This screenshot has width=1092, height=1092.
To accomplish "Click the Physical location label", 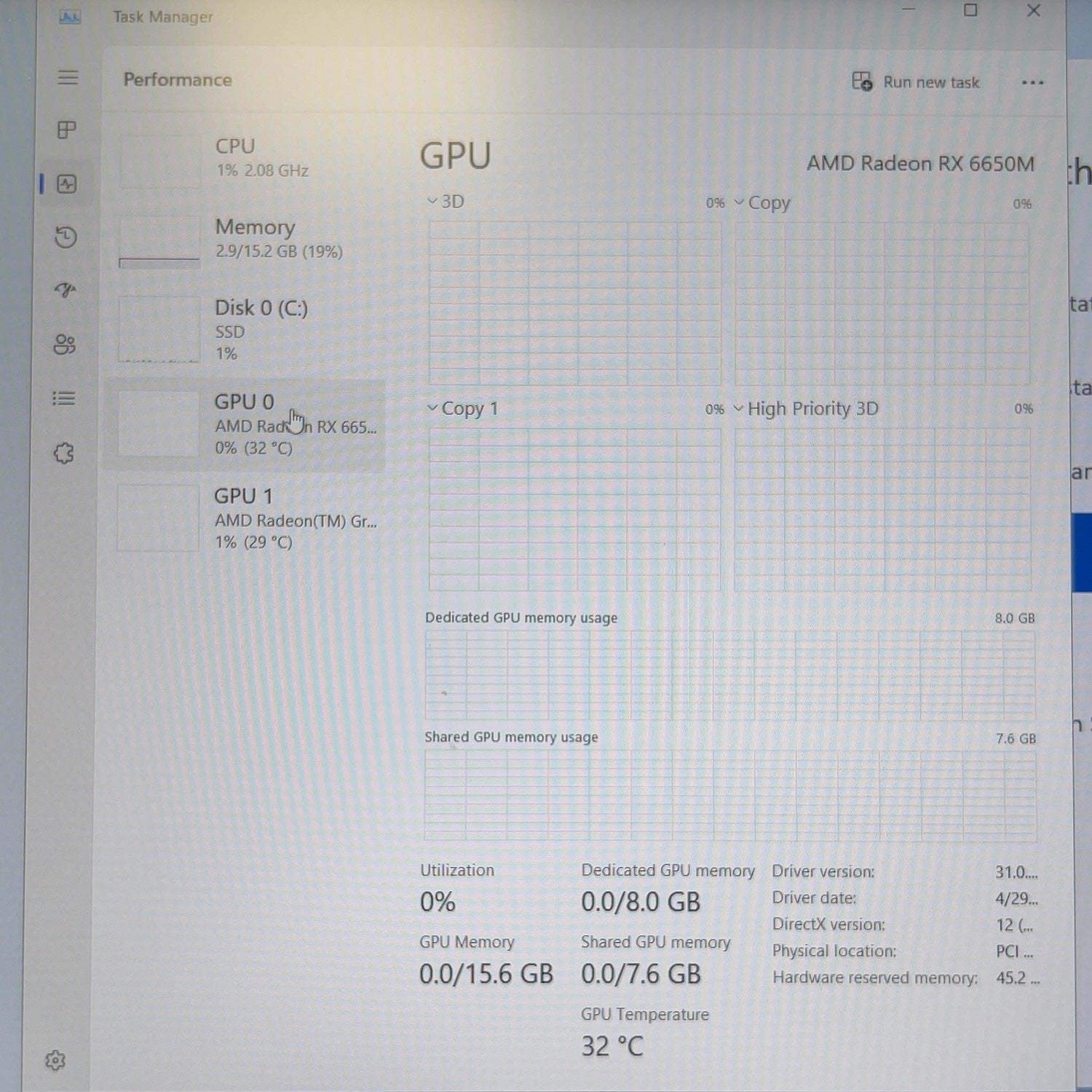I will (834, 951).
